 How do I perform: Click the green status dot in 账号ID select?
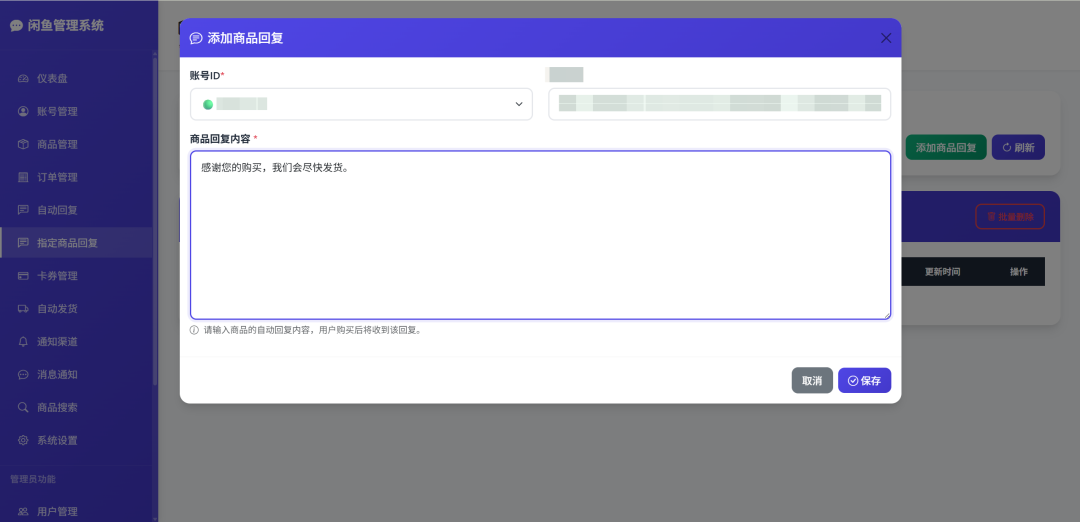coord(208,105)
